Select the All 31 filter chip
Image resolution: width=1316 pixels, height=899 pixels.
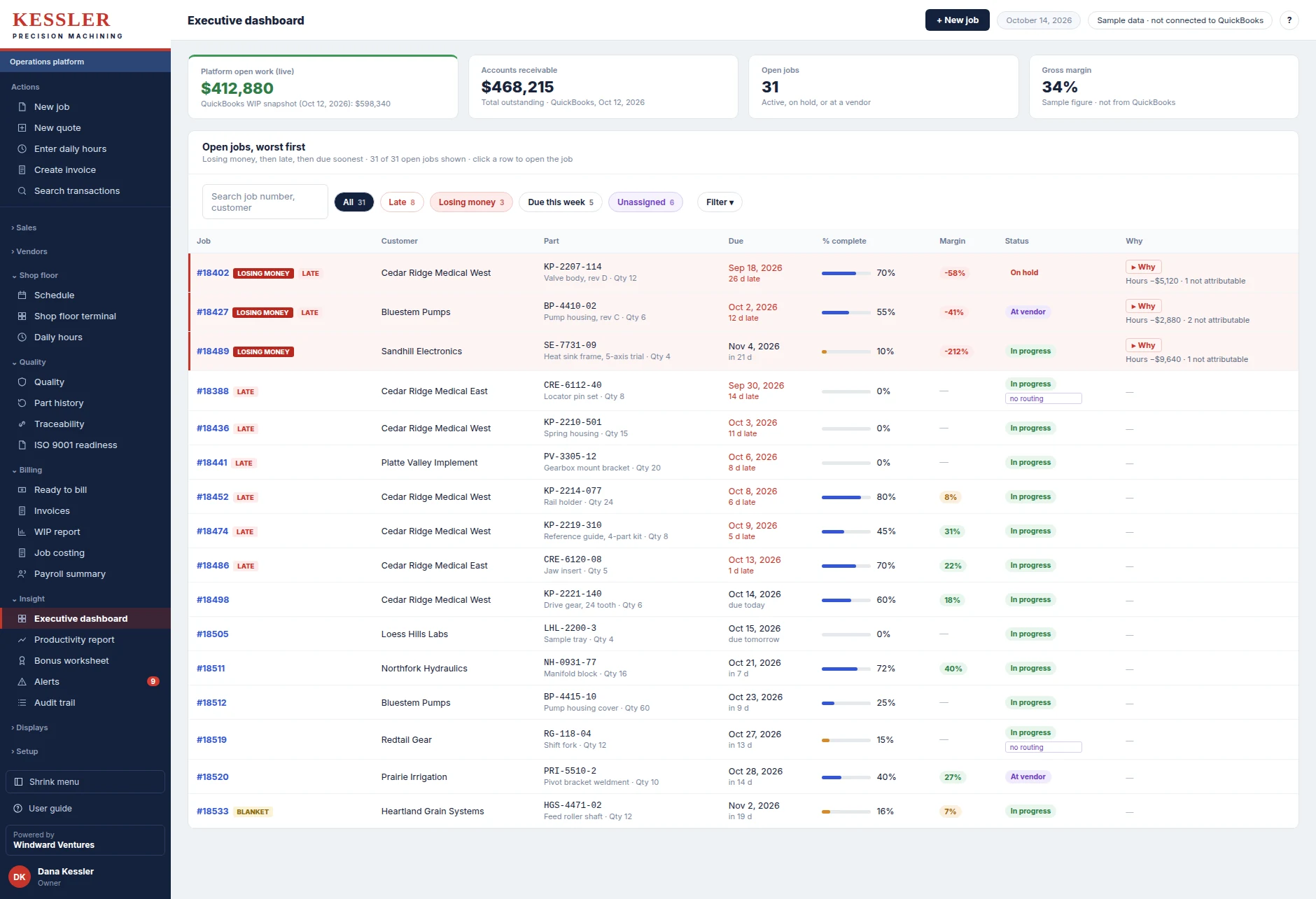(354, 202)
